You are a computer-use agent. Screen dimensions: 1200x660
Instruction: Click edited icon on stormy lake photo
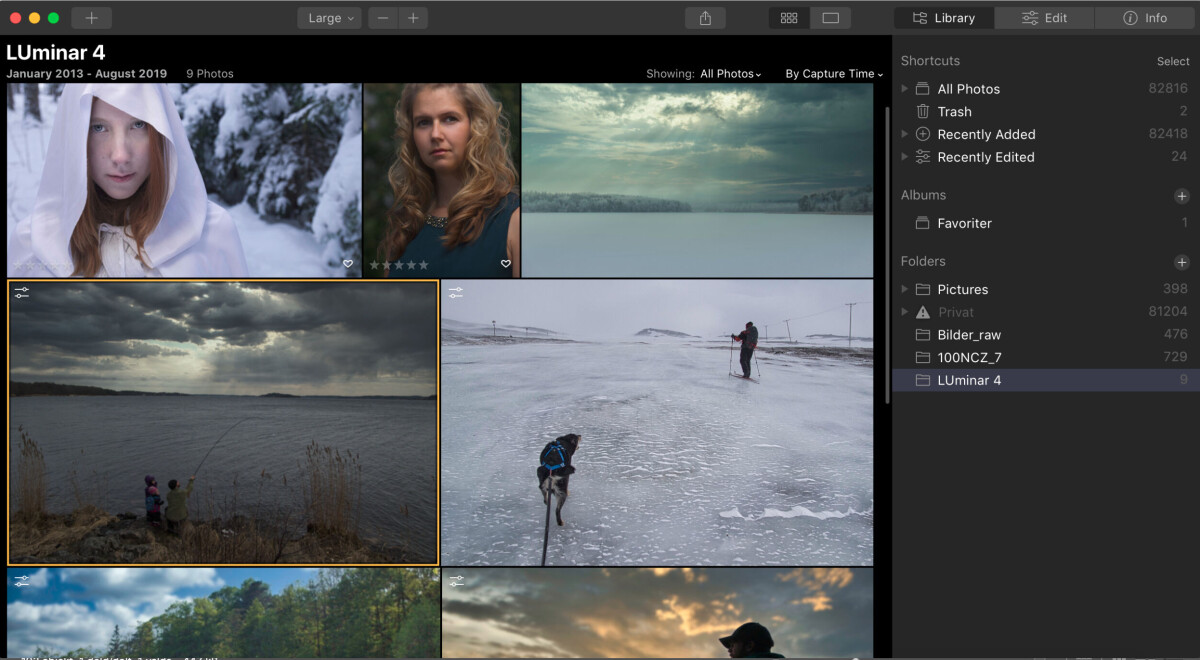22,293
